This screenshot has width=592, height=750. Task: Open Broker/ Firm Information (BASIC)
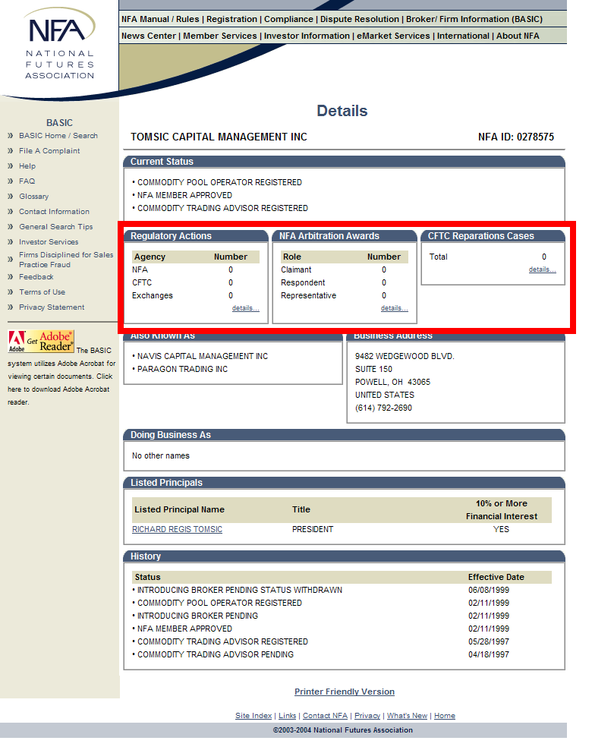point(474,19)
